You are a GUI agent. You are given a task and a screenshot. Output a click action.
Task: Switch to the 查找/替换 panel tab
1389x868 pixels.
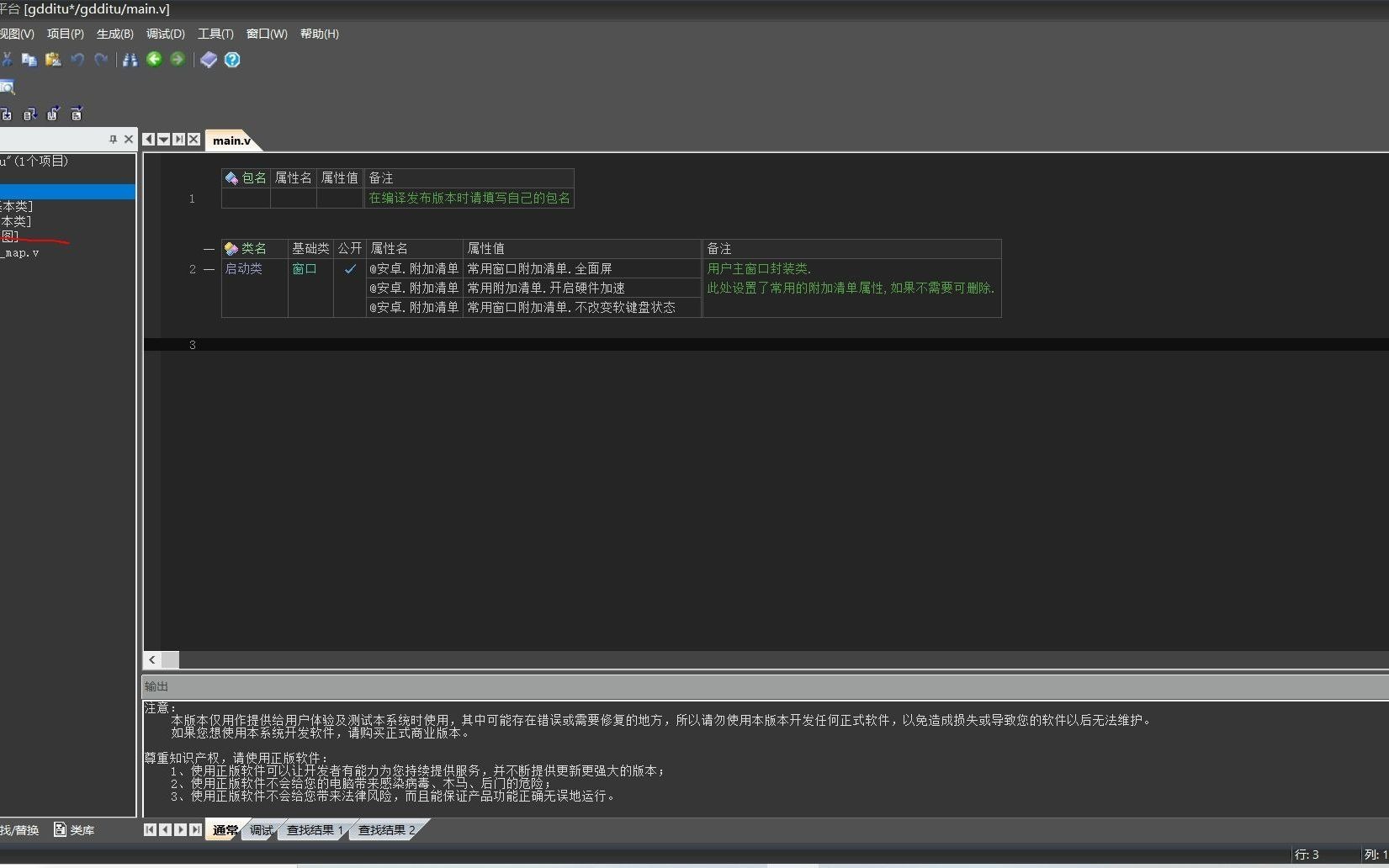pyautogui.click(x=20, y=830)
